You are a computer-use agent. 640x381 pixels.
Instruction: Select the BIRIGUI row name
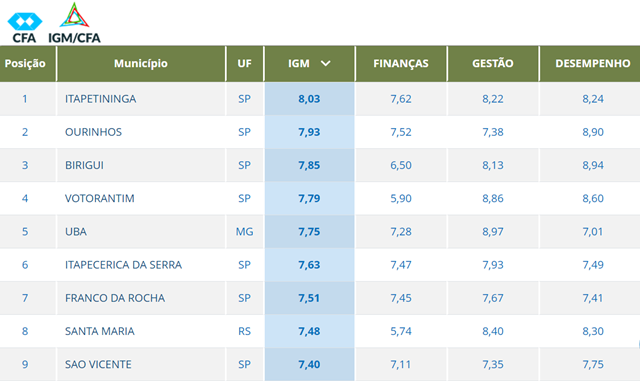[x=84, y=165]
